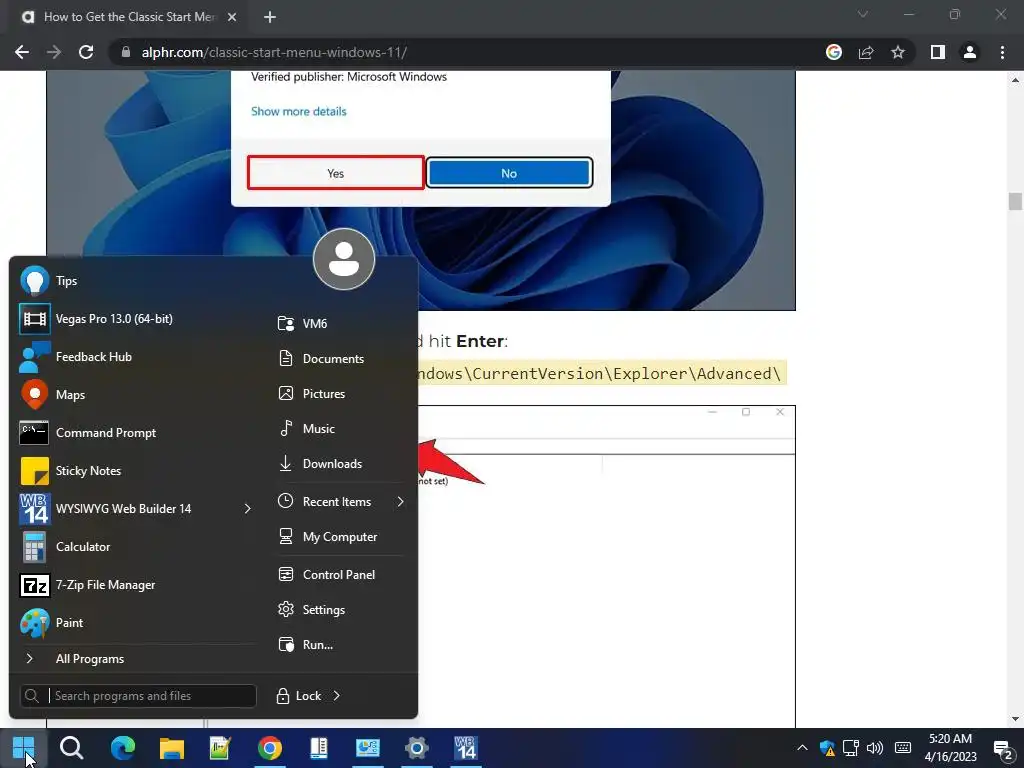Click the Lock button
Screen dimensions: 1024x768
[x=299, y=696]
